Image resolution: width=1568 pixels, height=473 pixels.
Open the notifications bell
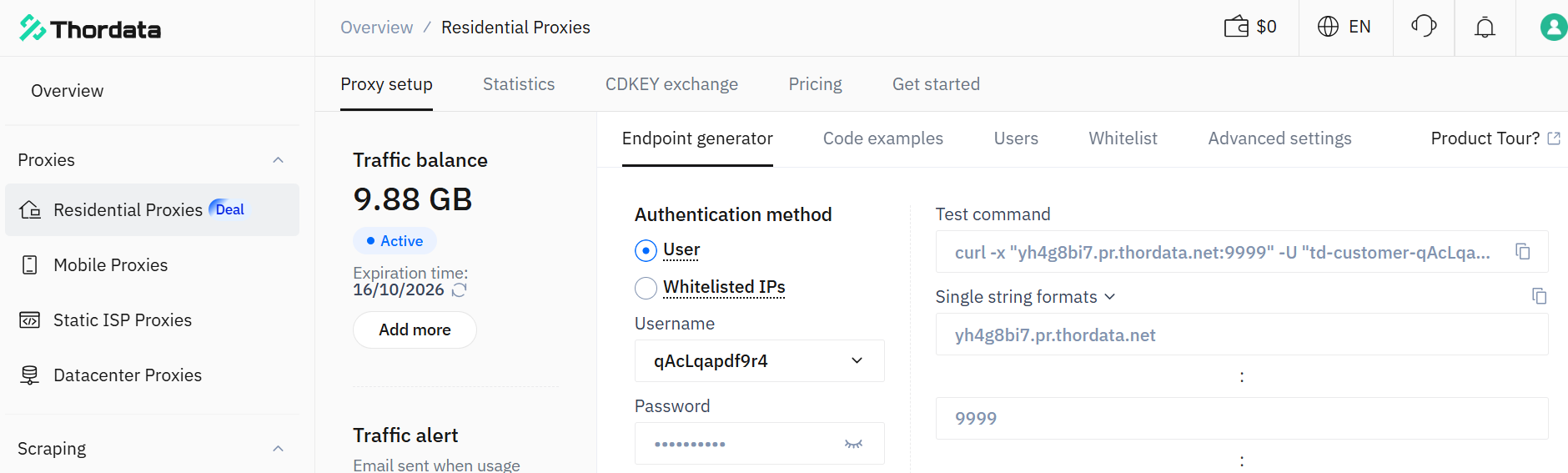click(x=1485, y=28)
